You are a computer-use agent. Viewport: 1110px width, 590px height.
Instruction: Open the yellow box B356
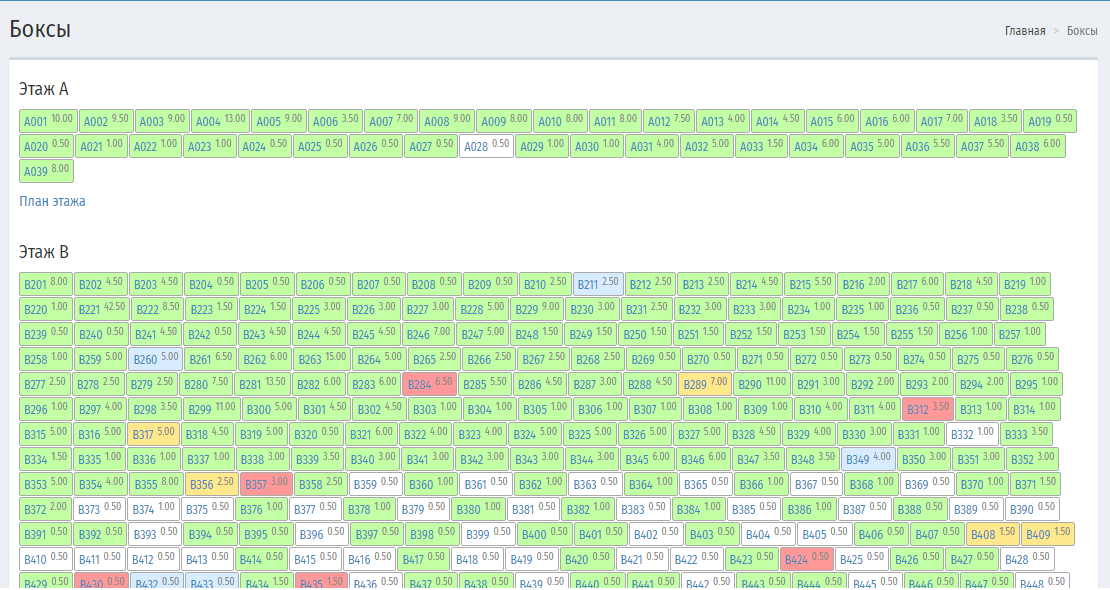pyautogui.click(x=212, y=484)
